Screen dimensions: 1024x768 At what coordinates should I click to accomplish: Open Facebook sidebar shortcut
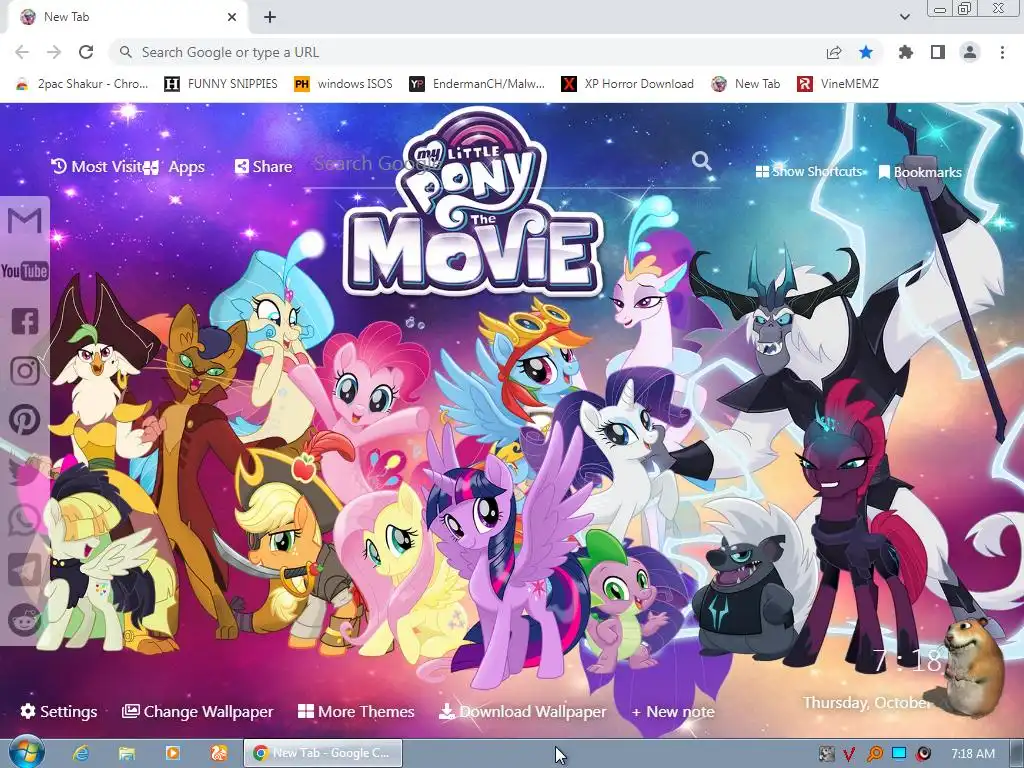click(25, 321)
